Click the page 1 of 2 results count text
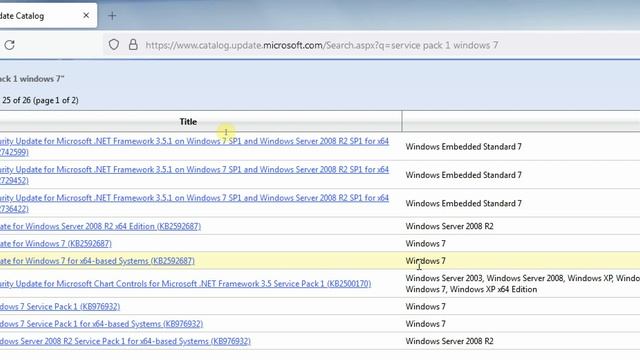 40,100
